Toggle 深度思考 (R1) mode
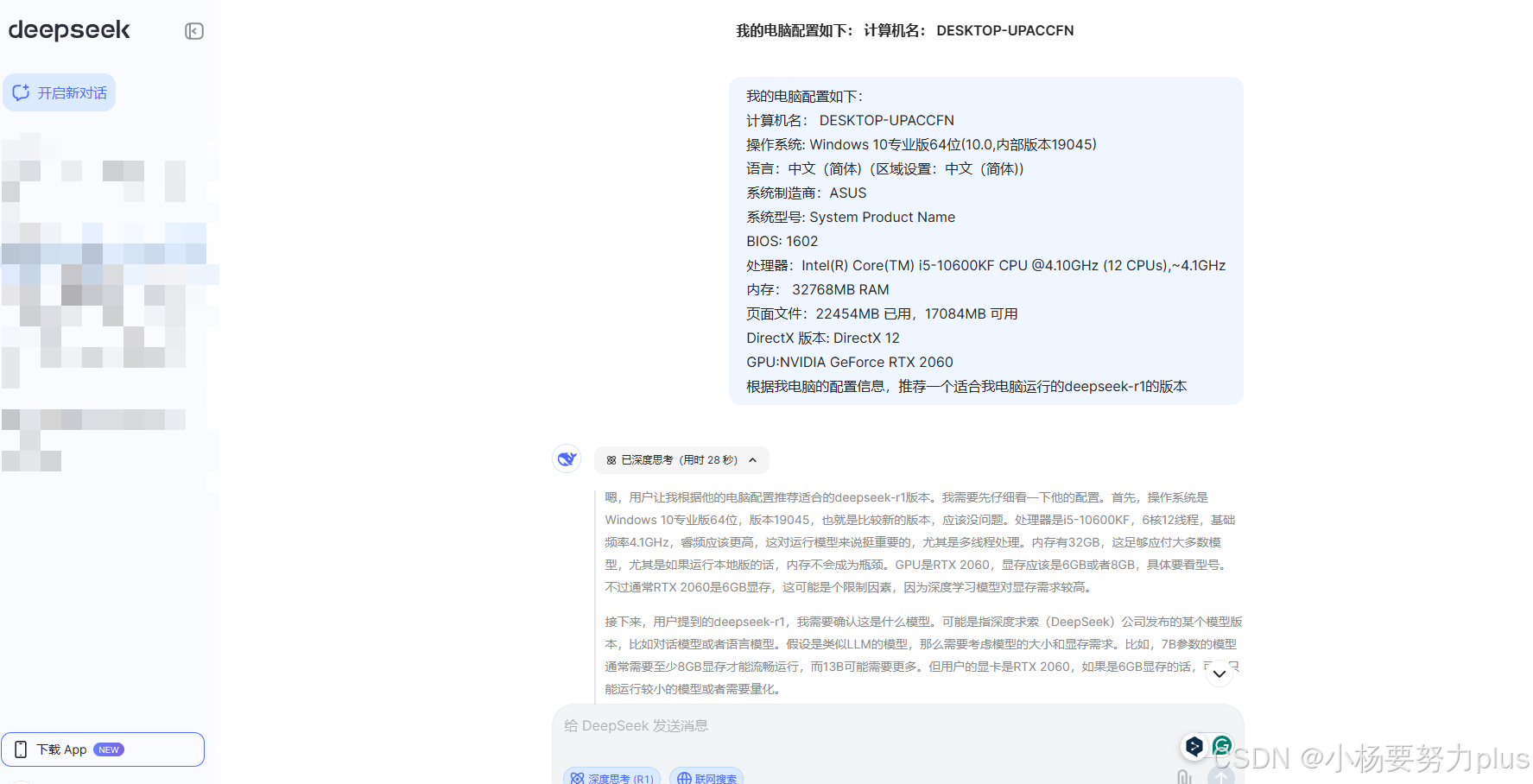The image size is (1533, 784). pos(611,778)
